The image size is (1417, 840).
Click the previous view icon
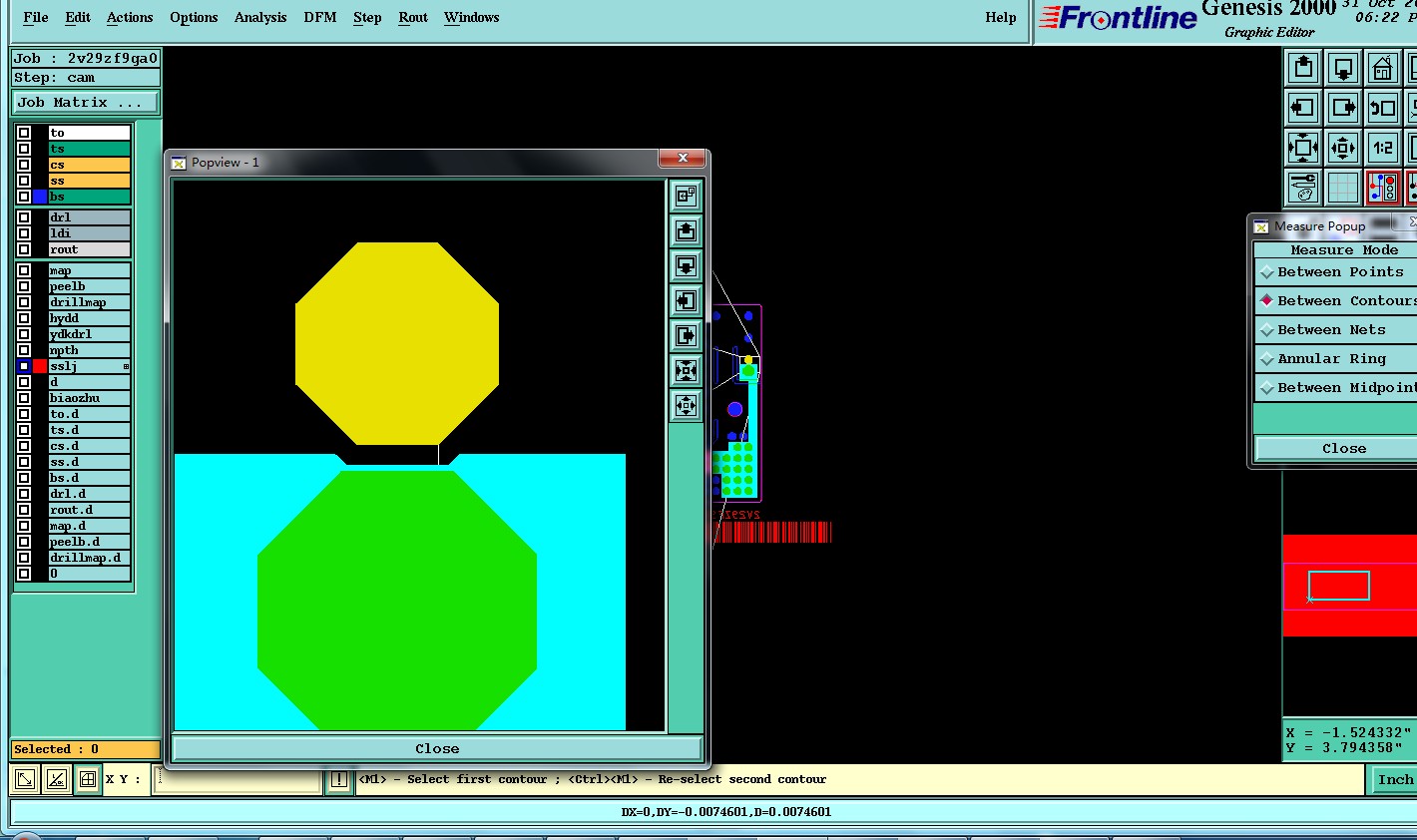[x=1383, y=108]
